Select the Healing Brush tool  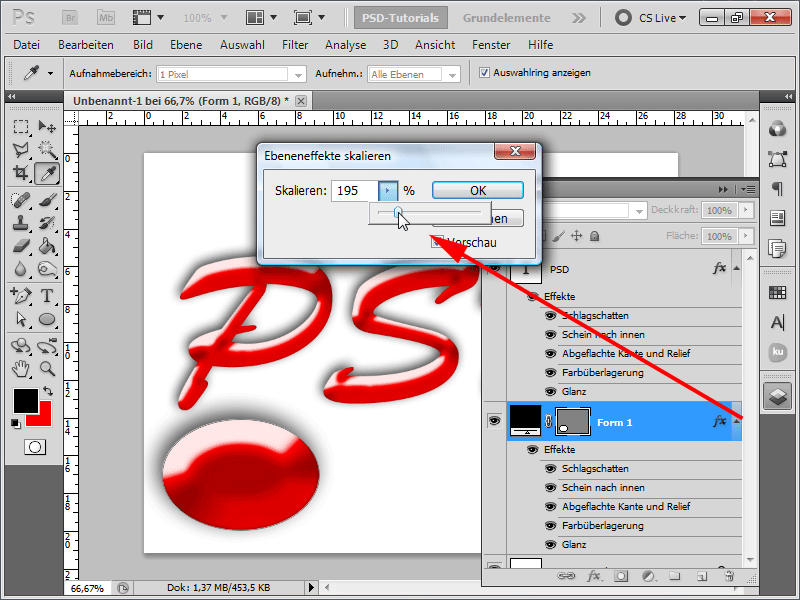[20, 200]
